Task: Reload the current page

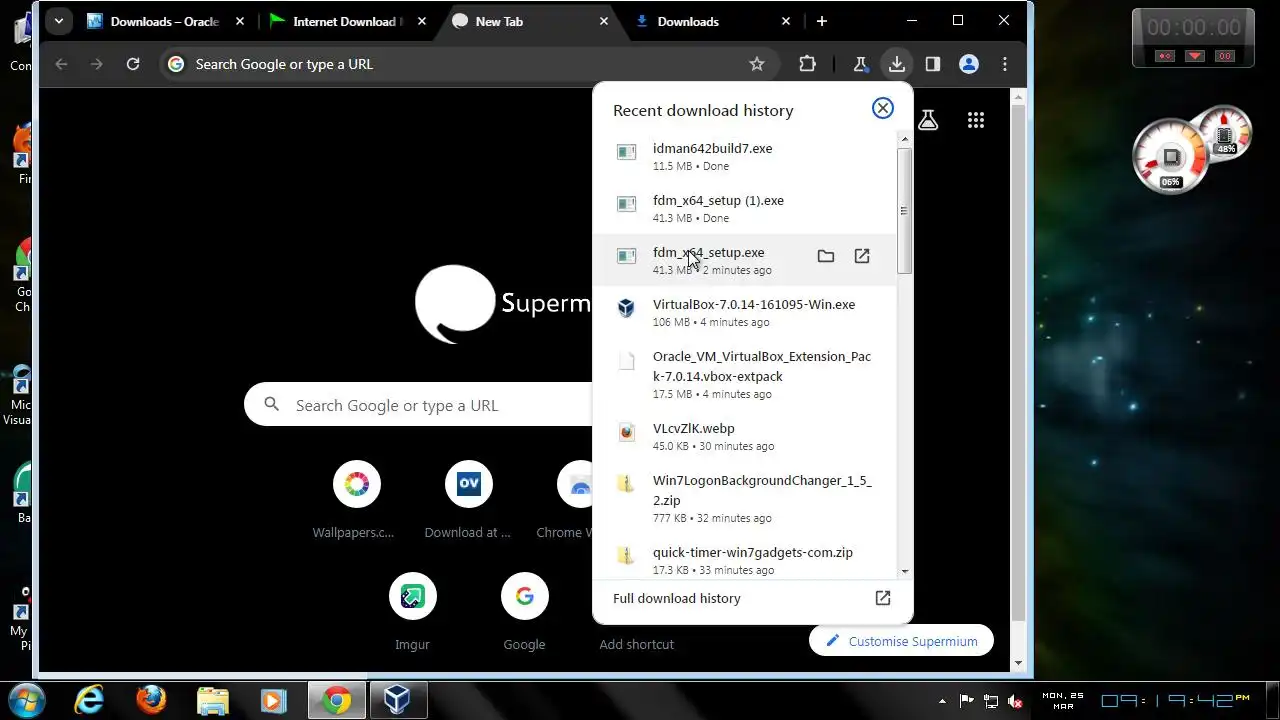Action: click(x=133, y=64)
